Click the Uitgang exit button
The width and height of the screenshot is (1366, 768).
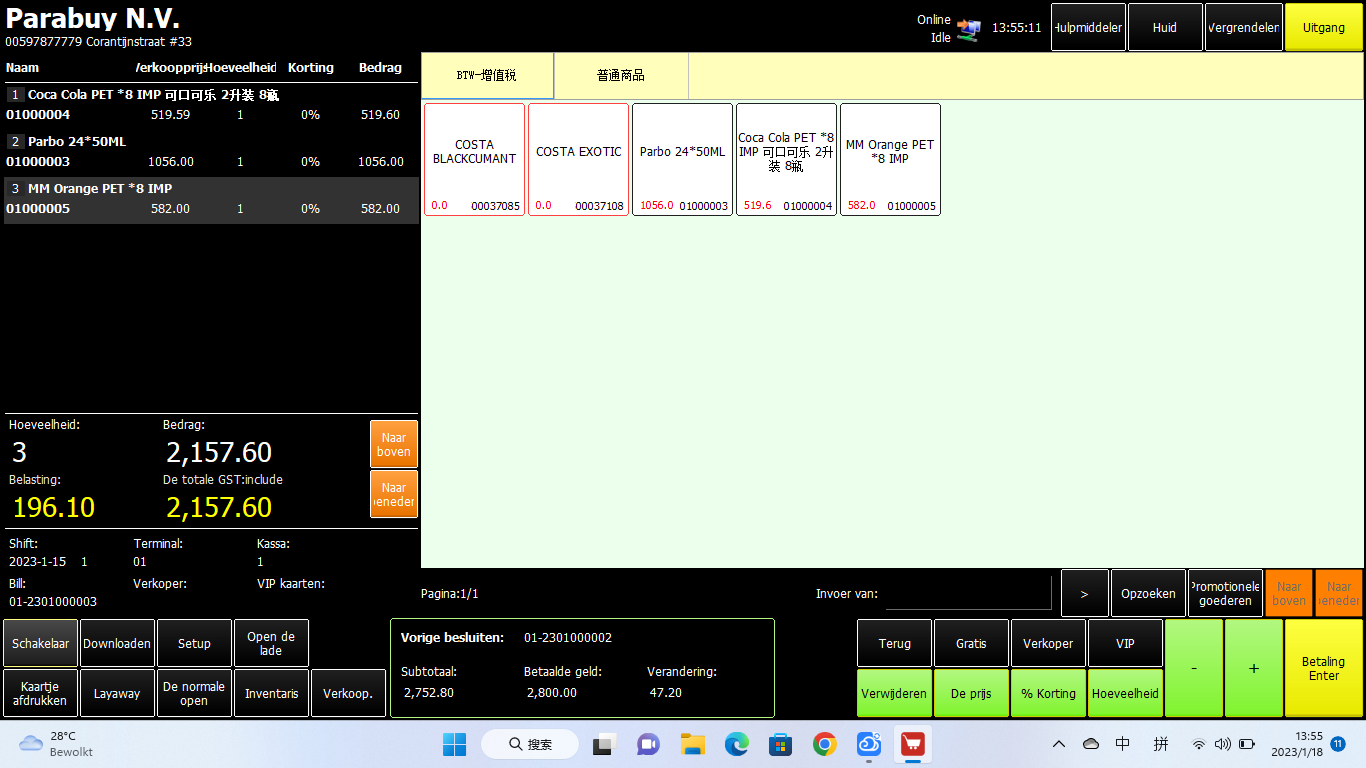click(x=1323, y=28)
